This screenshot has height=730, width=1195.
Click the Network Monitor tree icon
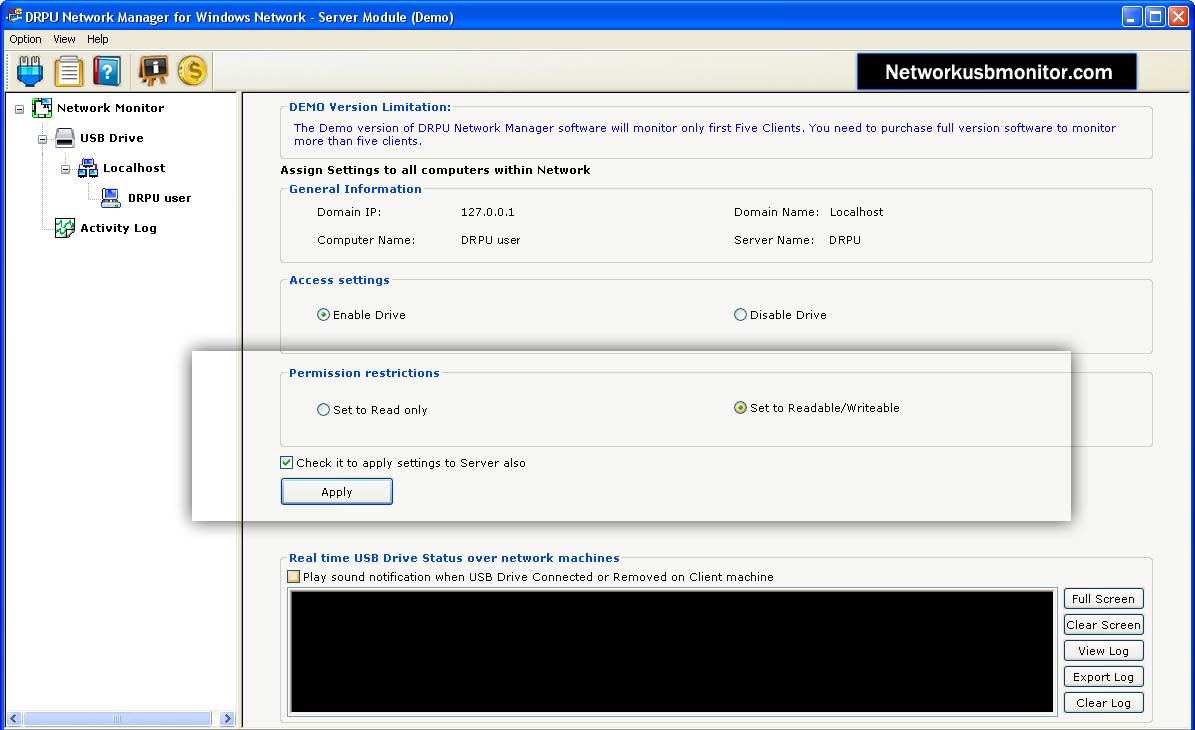42,108
